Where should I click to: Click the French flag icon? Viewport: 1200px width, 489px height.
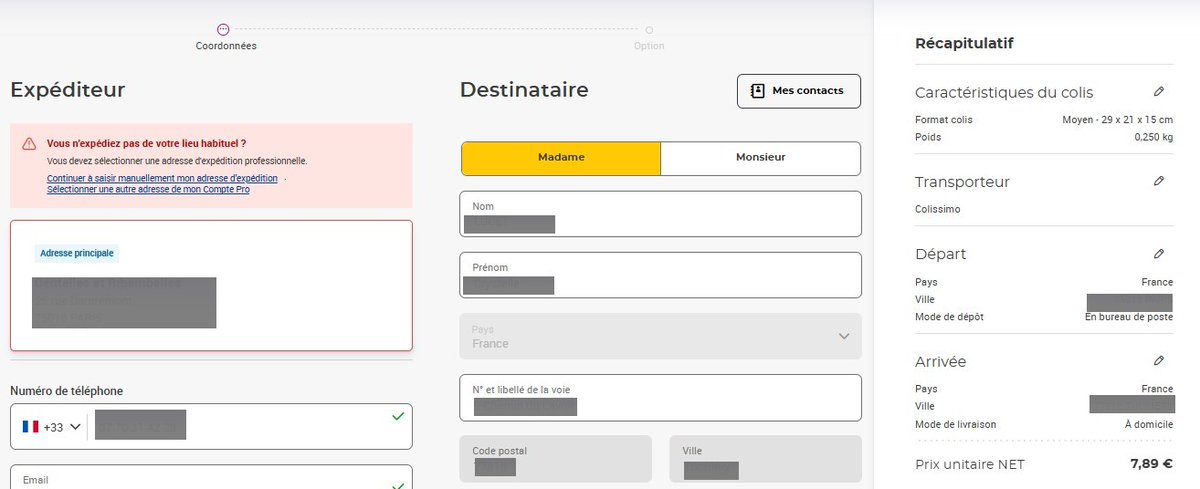[x=30, y=427]
